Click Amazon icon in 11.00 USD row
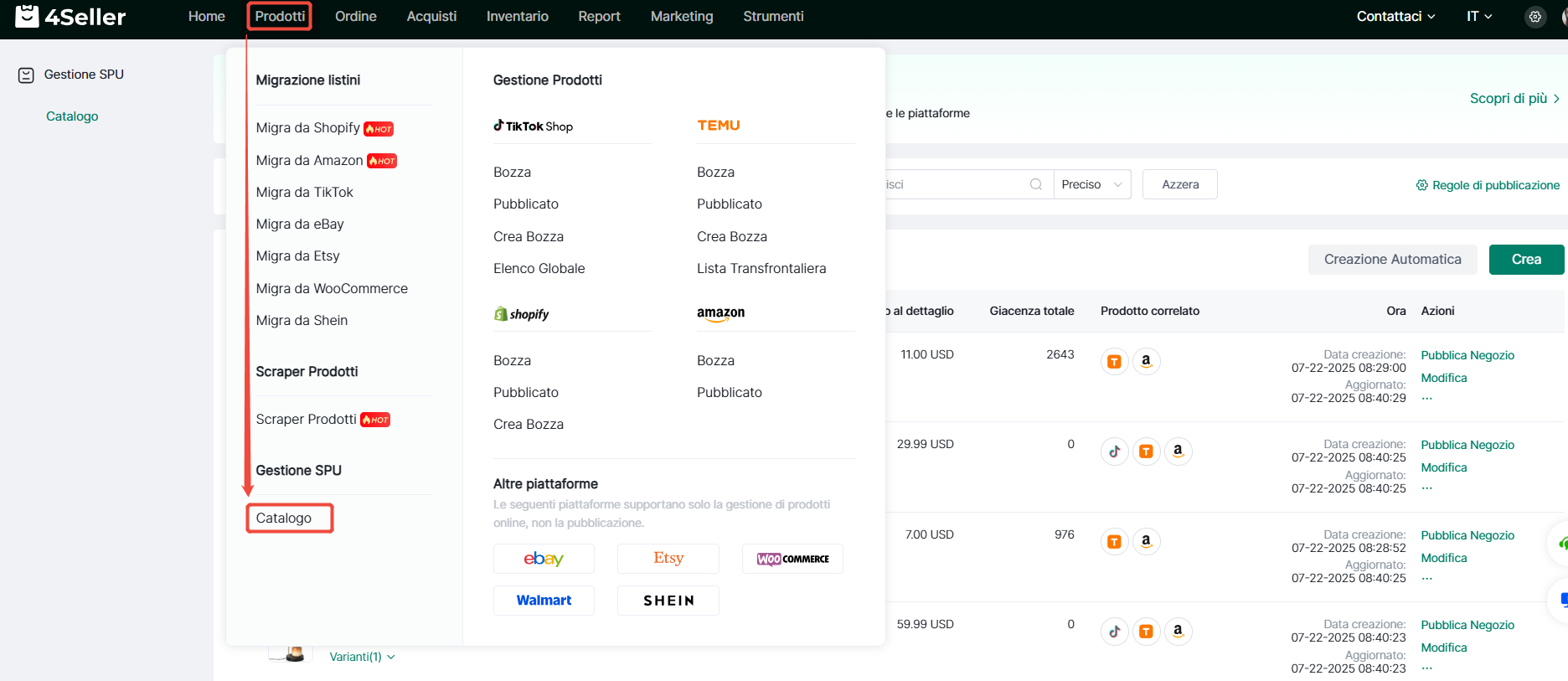The height and width of the screenshot is (681, 1568). (1146, 362)
